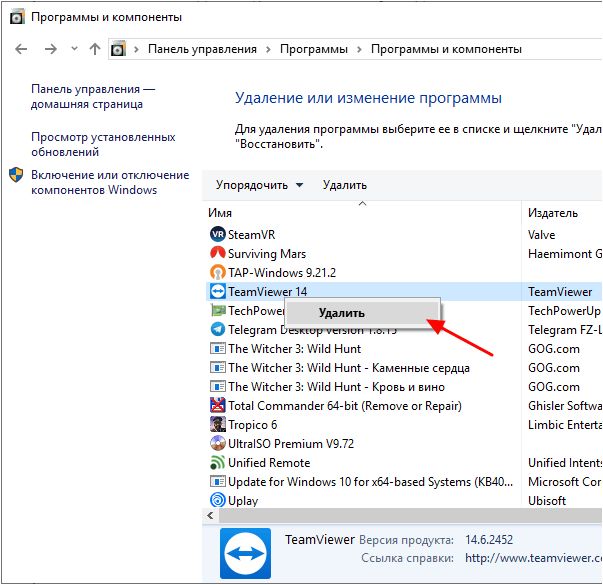Select the Unified Remote entry
Image resolution: width=603 pixels, height=585 pixels.
[x=269, y=463]
